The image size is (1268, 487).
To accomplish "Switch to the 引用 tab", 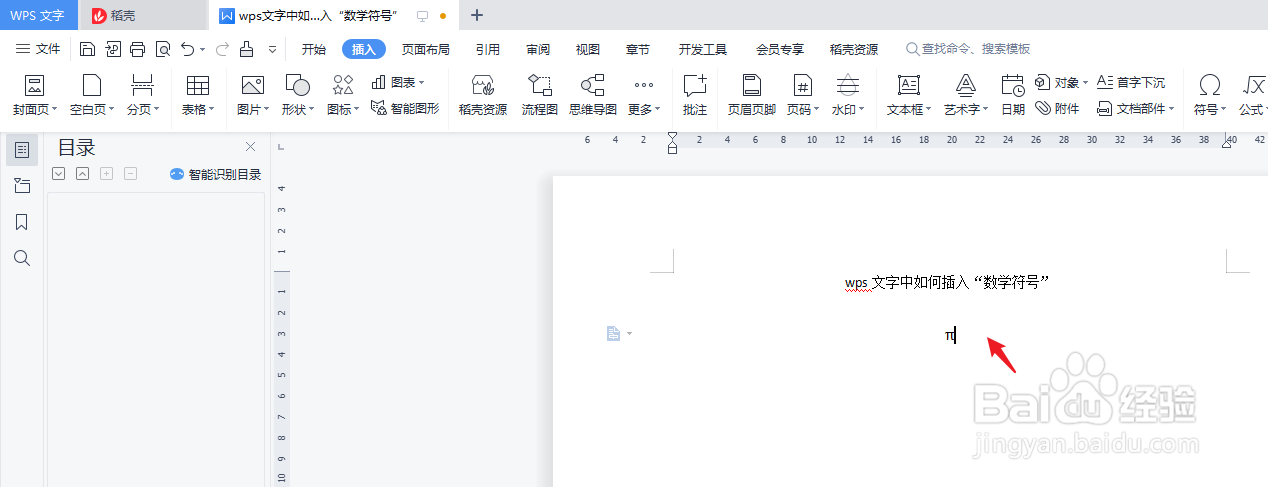I will pyautogui.click(x=488, y=49).
